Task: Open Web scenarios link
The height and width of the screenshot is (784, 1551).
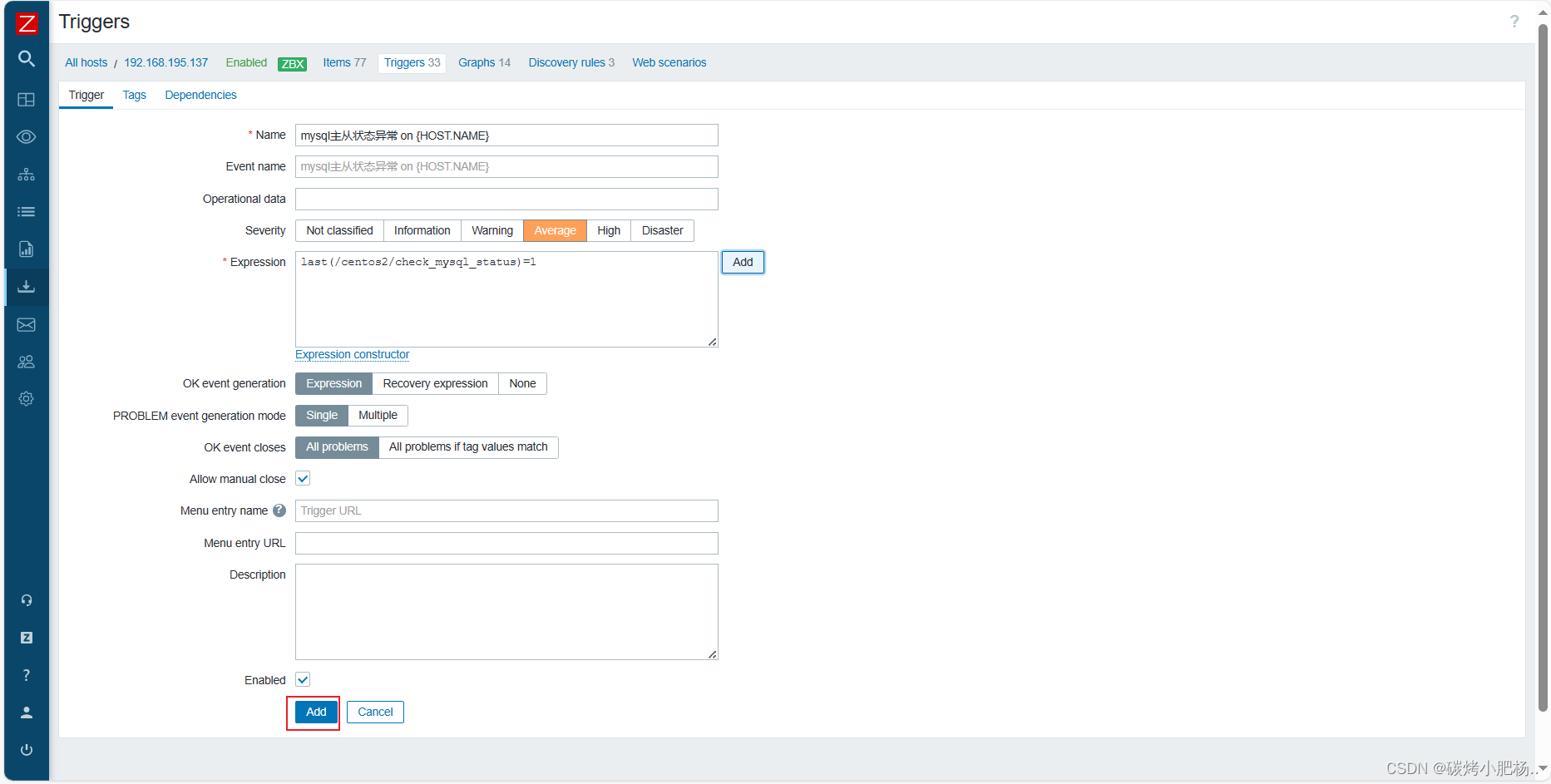Action: pyautogui.click(x=669, y=63)
